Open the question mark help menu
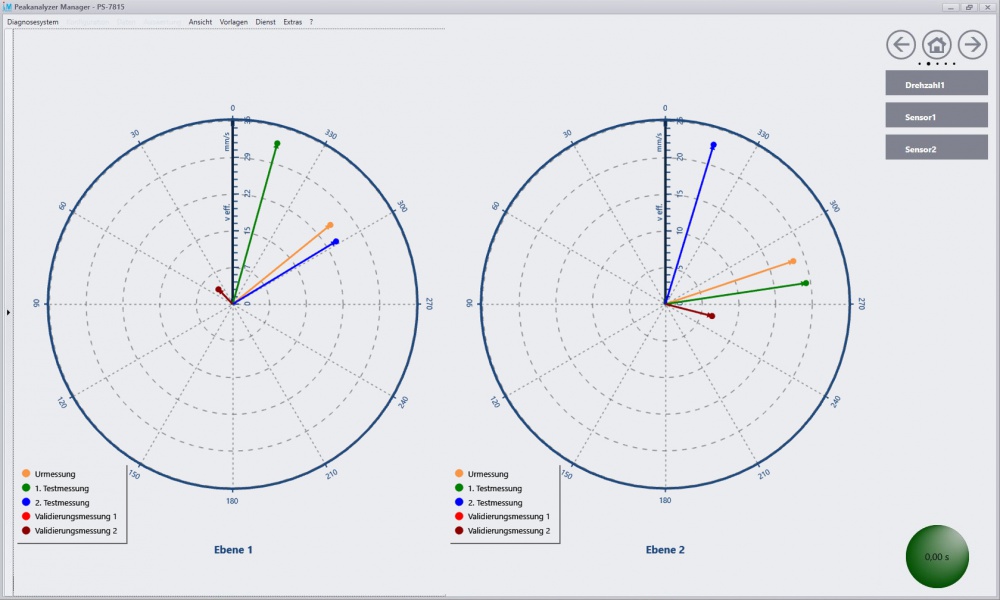 [311, 21]
